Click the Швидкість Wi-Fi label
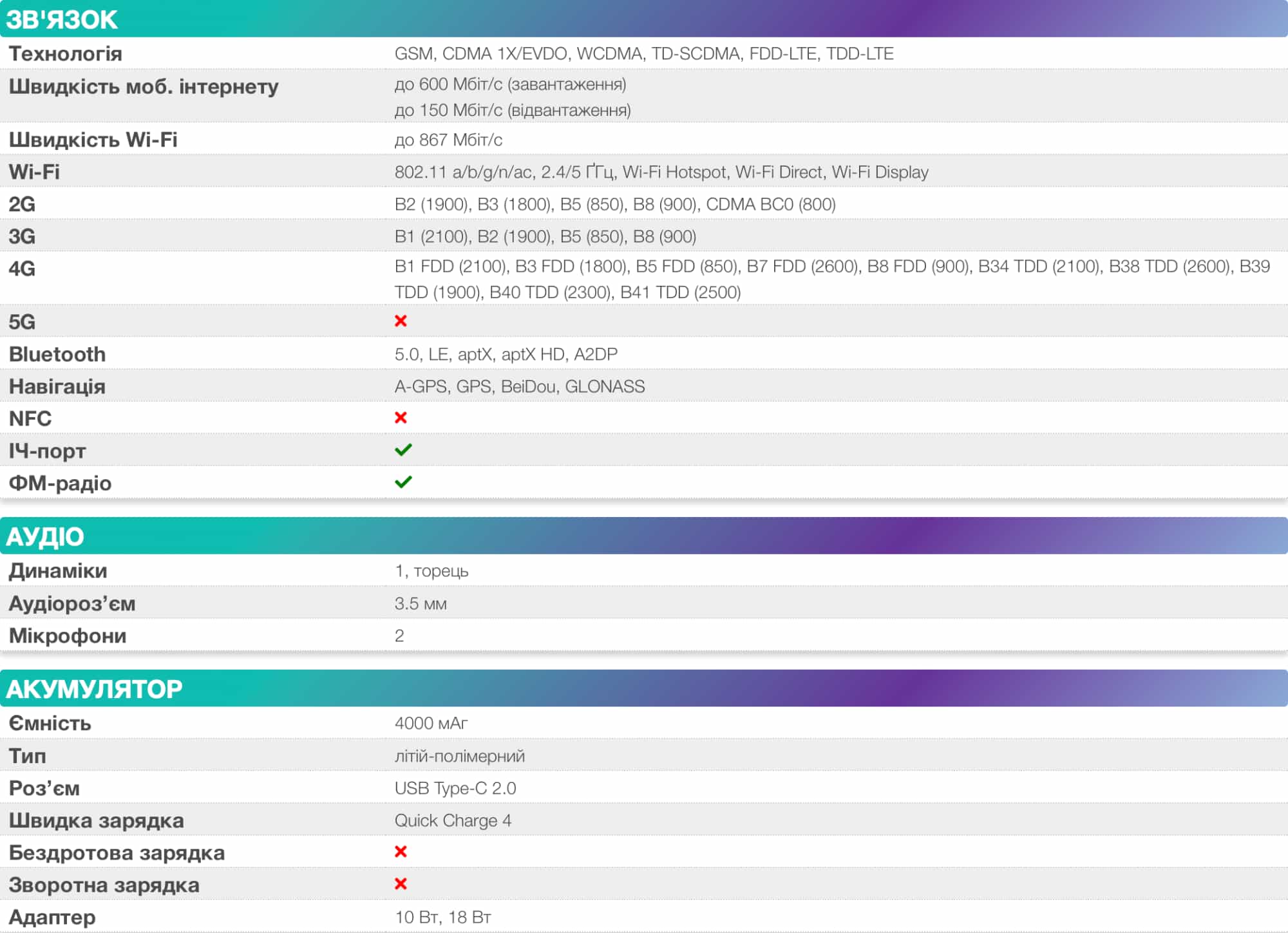This screenshot has width=1288, height=933. (93, 140)
